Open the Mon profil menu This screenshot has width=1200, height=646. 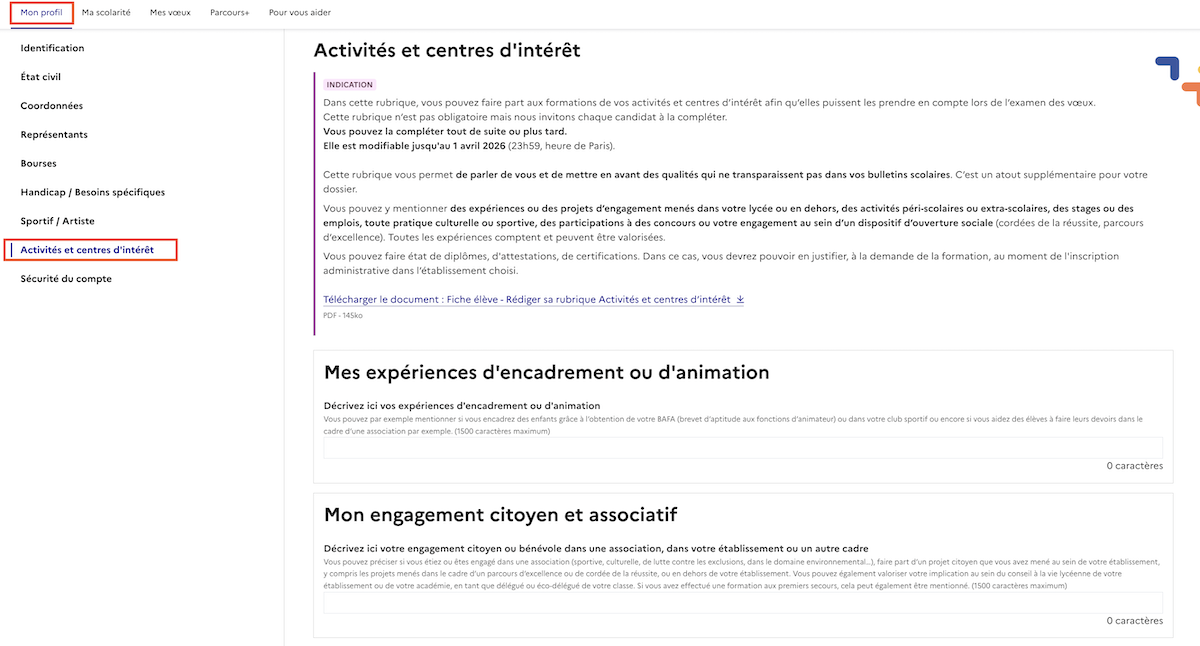pyautogui.click(x=41, y=13)
